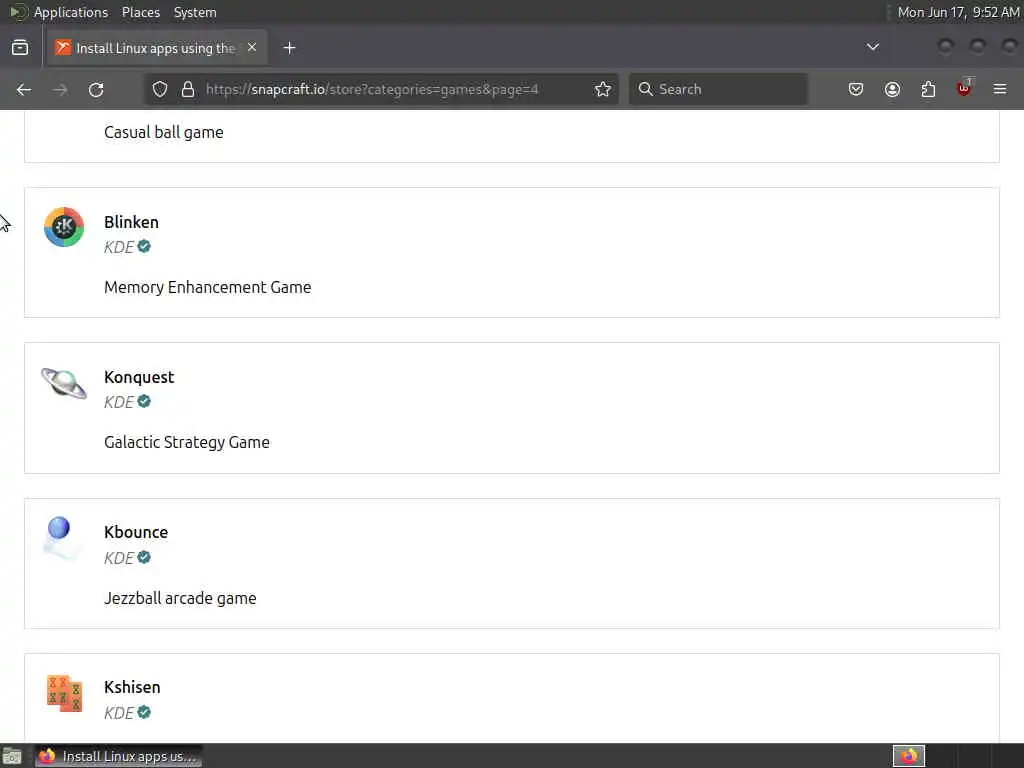Open the Blinken snap page title
Screen dimensions: 1024x768
click(131, 222)
